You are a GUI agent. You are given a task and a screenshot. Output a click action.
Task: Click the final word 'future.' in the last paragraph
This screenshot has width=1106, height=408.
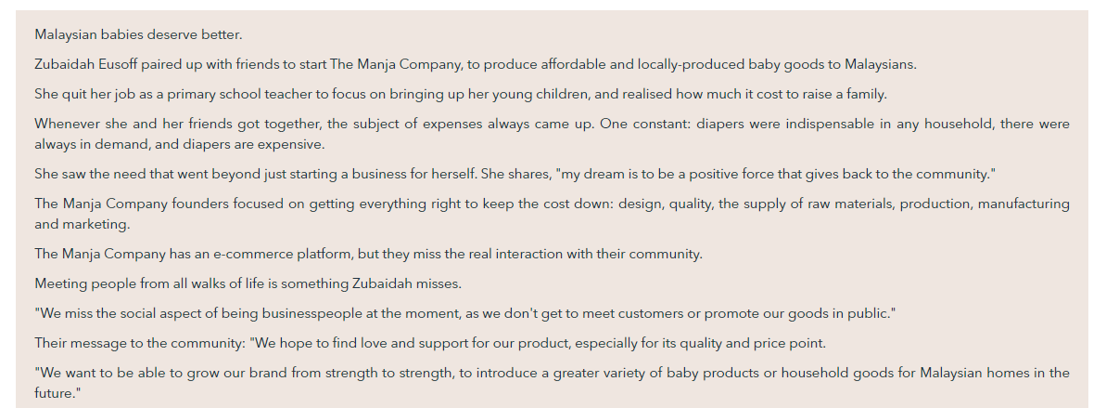click(x=58, y=392)
